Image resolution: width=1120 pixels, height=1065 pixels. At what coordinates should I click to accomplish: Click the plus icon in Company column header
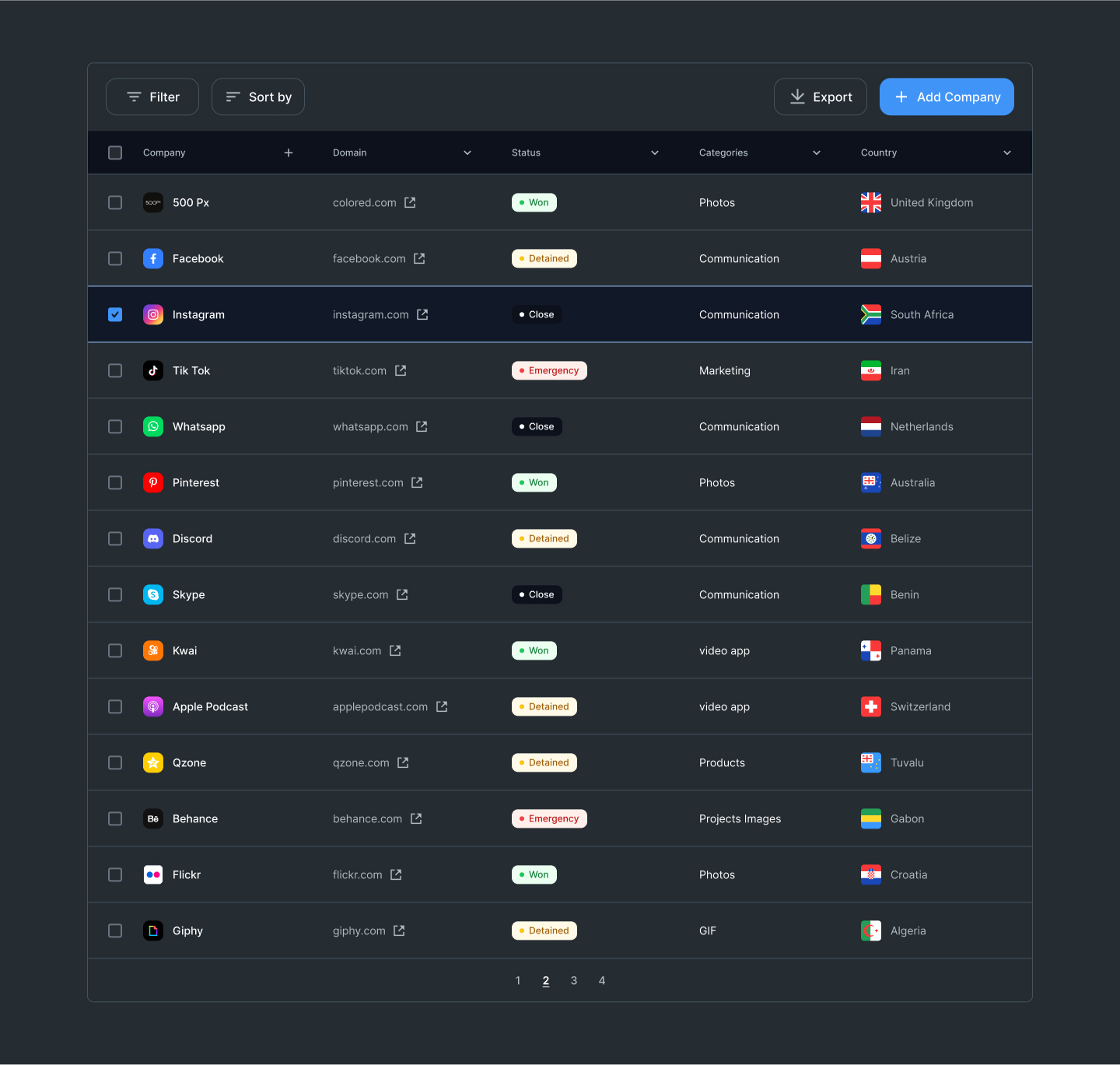(289, 152)
